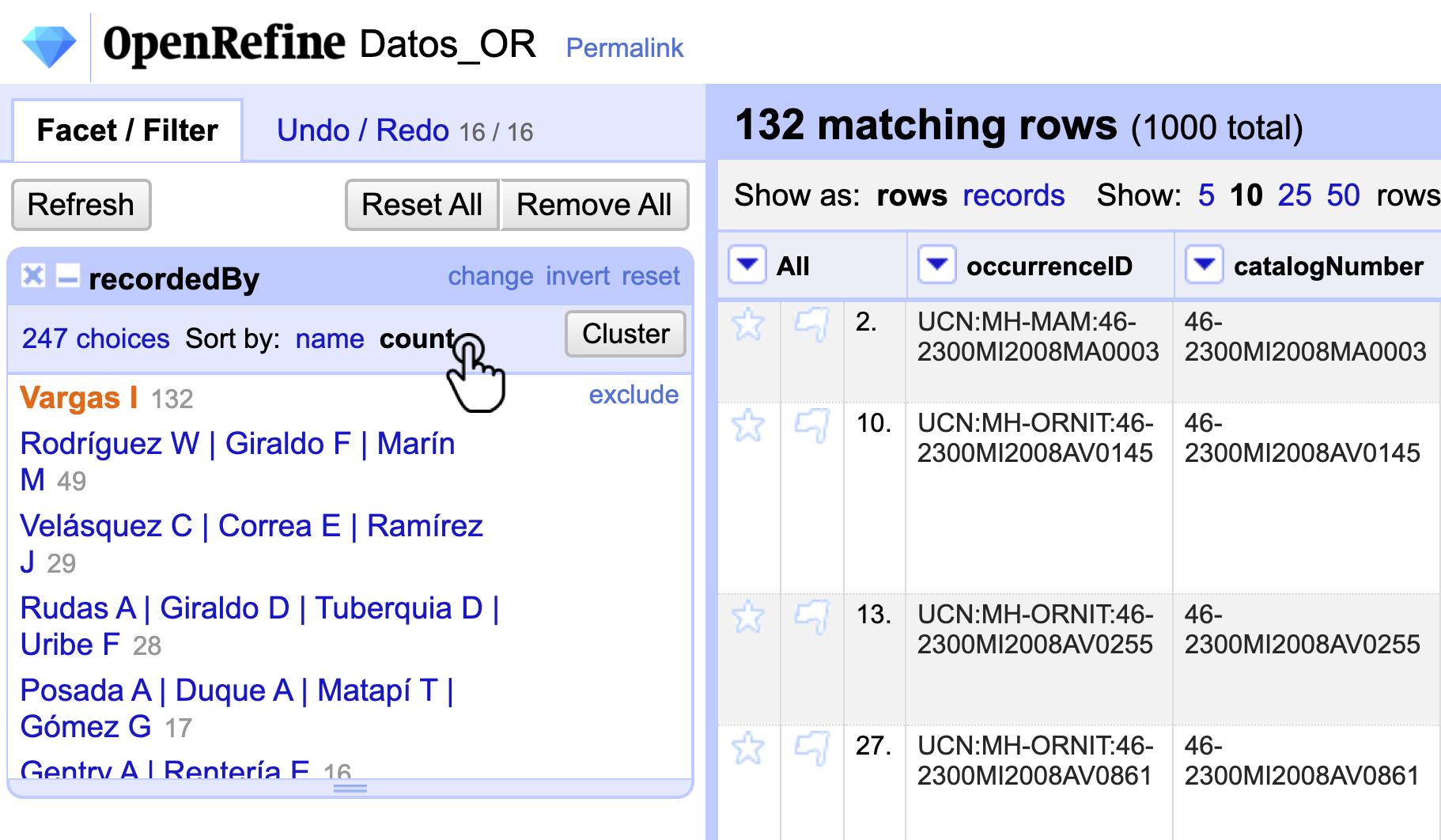Screen dimensions: 1441x840
Task: Switch to the Undo / Redo tab
Action: pyautogui.click(x=405, y=131)
